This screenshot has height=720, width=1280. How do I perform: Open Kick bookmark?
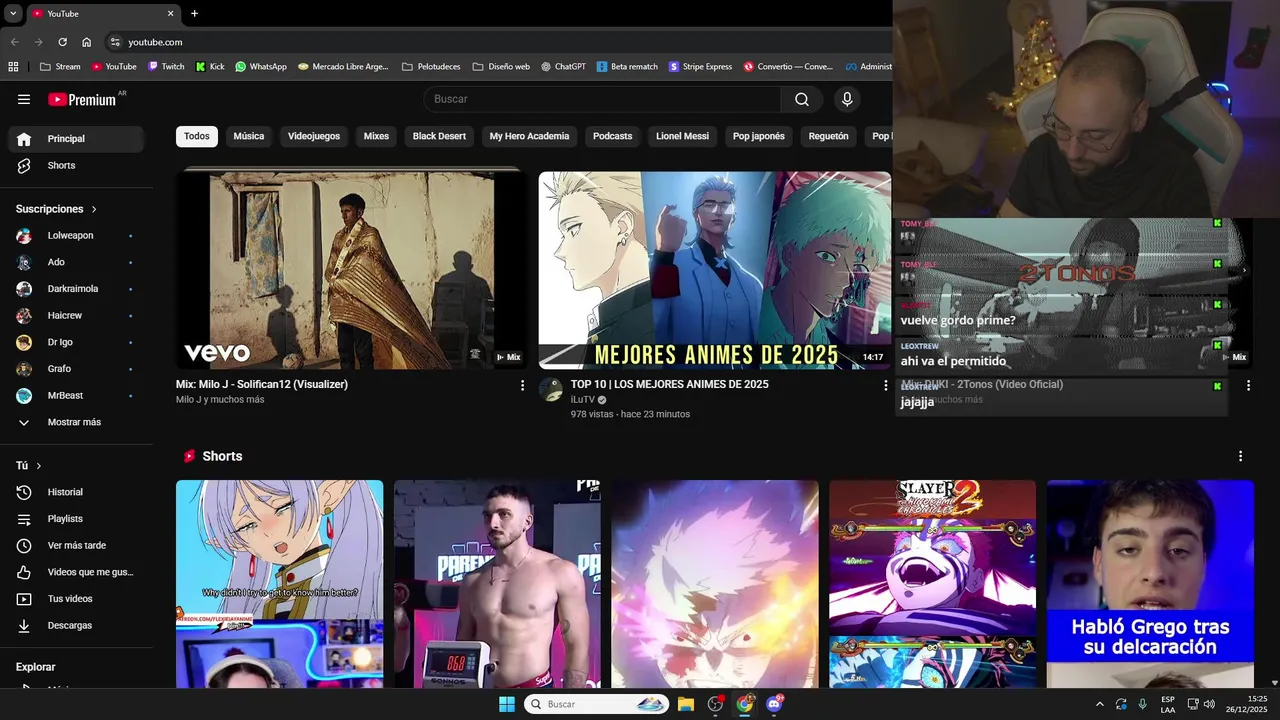click(x=210, y=67)
